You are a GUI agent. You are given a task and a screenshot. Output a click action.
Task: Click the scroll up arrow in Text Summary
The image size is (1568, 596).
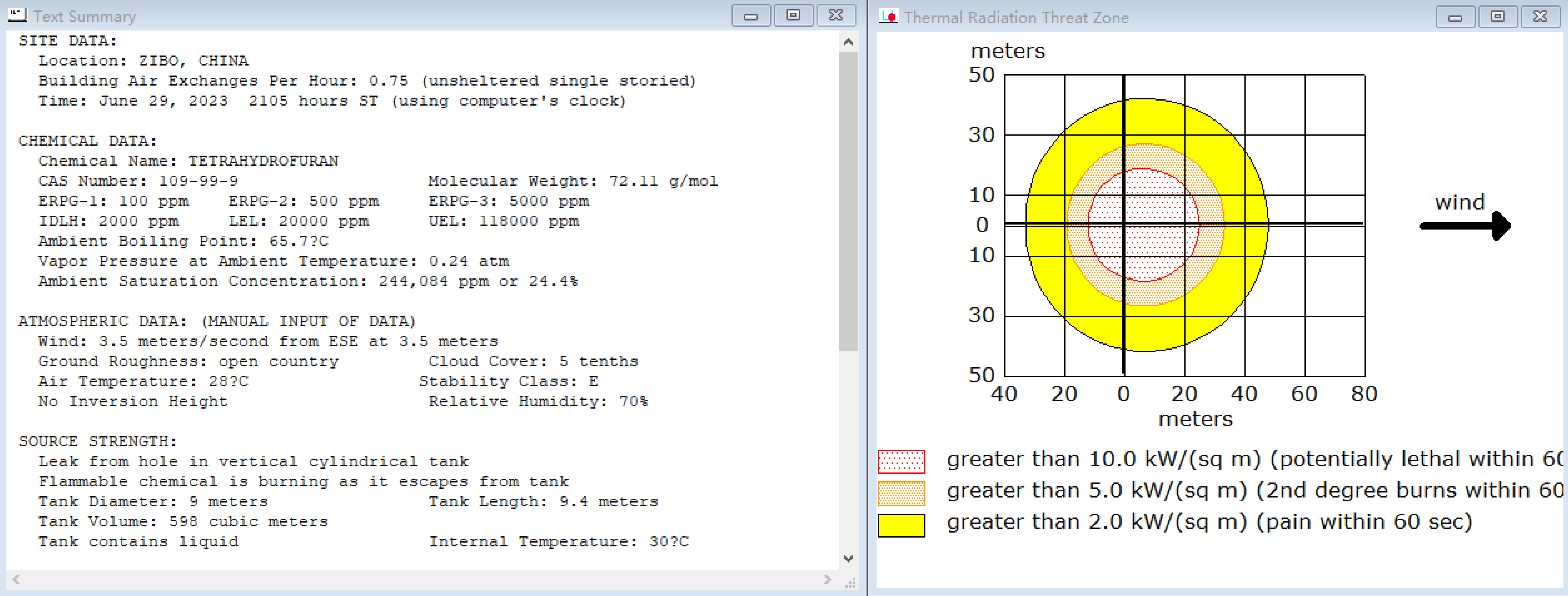click(848, 42)
